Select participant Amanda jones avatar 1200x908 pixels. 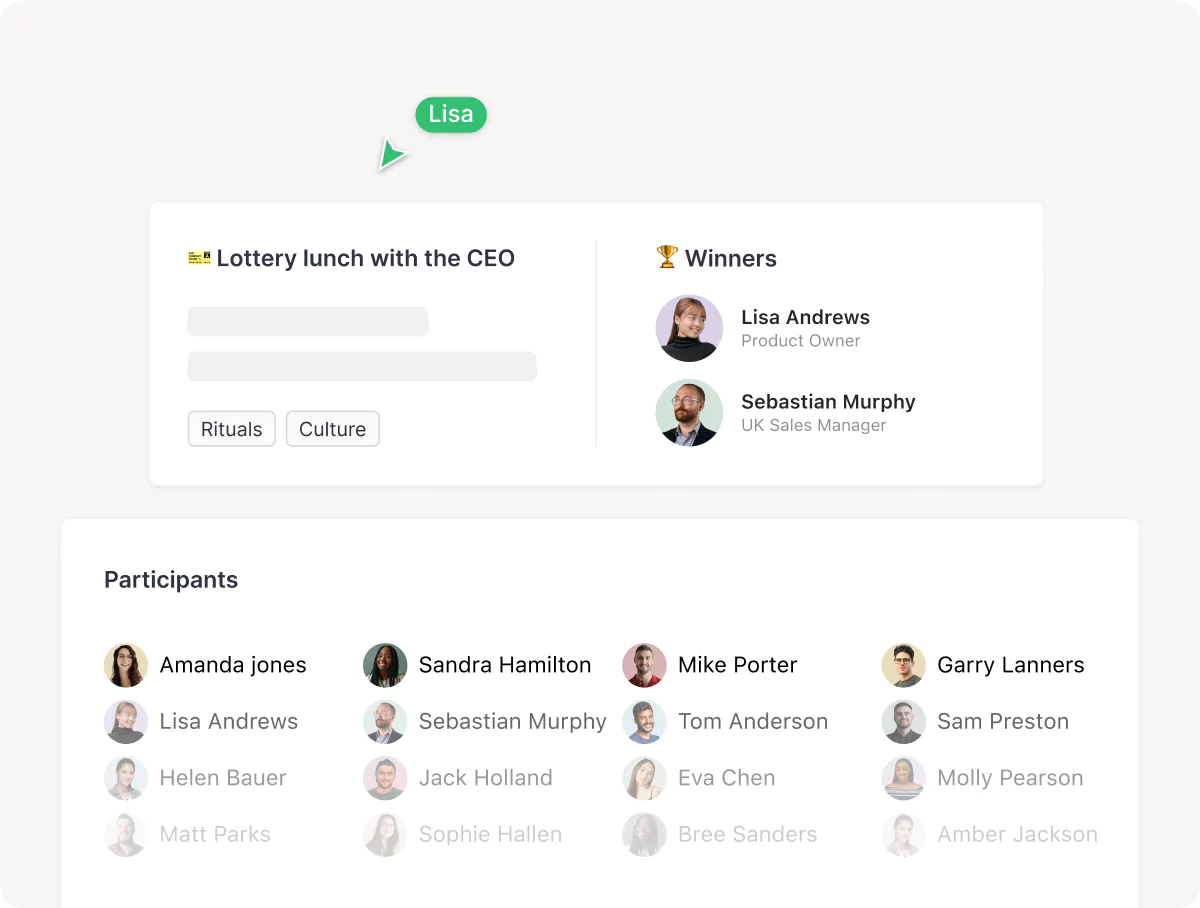click(126, 665)
